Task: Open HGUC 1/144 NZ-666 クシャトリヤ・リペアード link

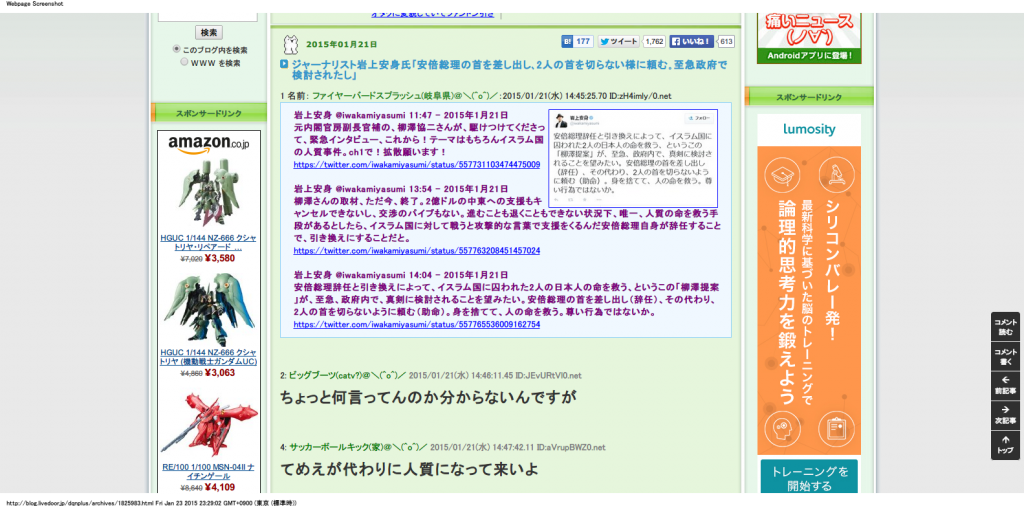Action: pos(208,243)
